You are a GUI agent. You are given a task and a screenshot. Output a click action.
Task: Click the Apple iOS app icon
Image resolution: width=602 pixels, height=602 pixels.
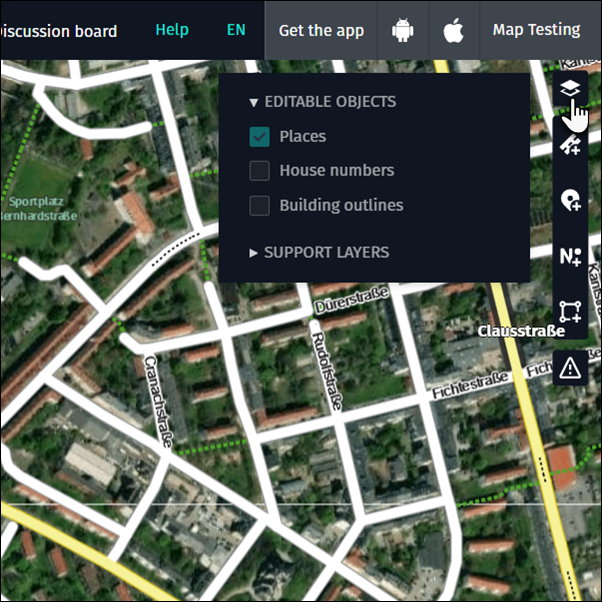click(453, 30)
